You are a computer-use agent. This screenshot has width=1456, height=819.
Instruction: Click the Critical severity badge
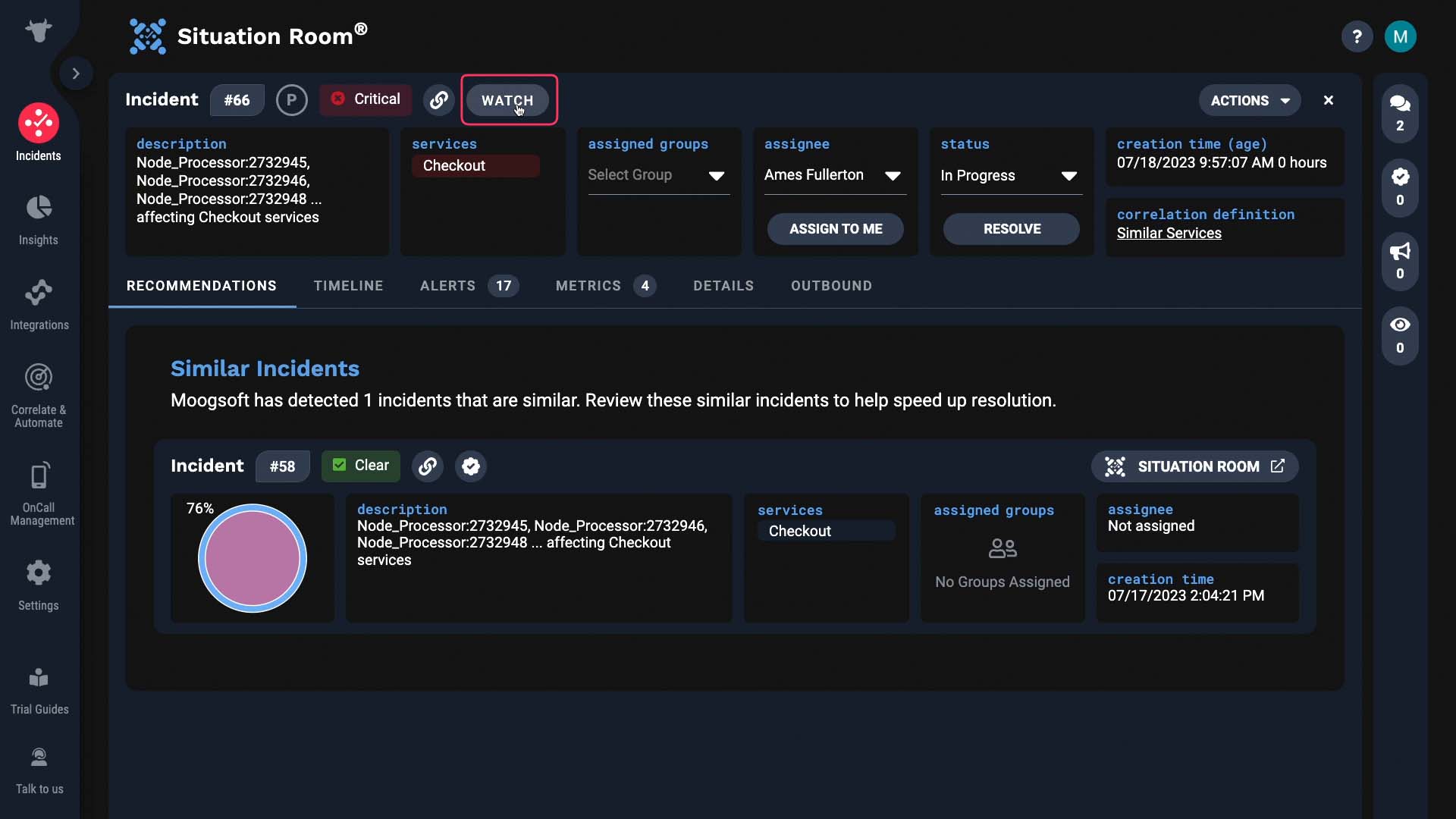[366, 99]
